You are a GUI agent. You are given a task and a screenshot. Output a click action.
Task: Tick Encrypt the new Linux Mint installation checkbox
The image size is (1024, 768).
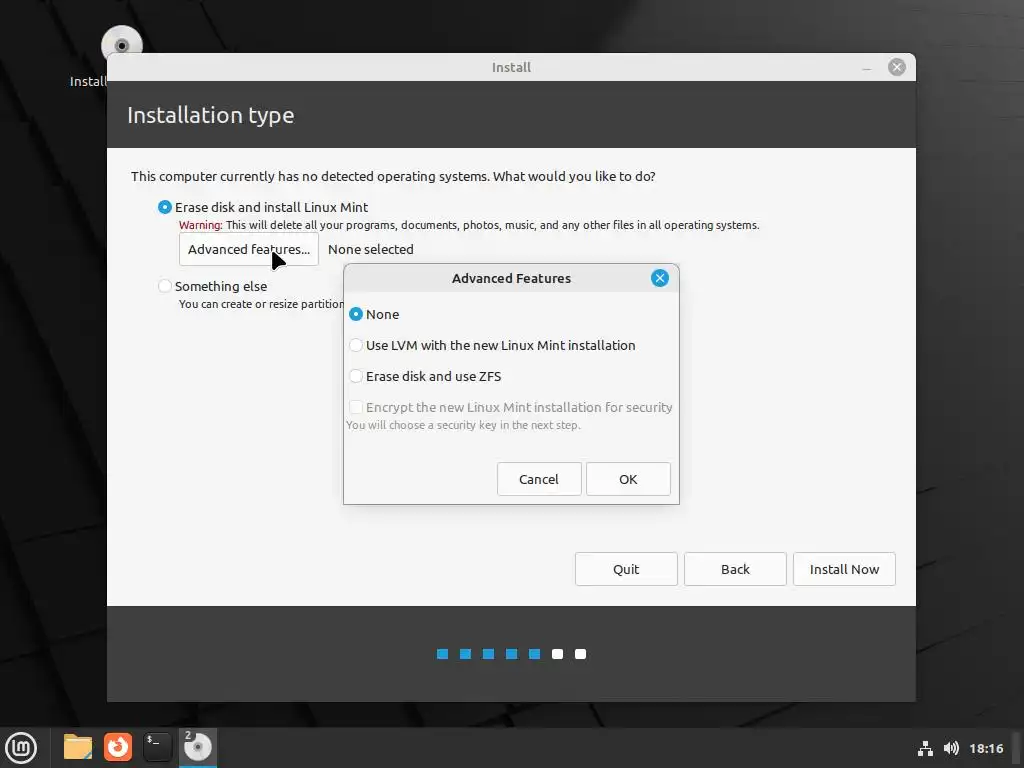point(355,408)
